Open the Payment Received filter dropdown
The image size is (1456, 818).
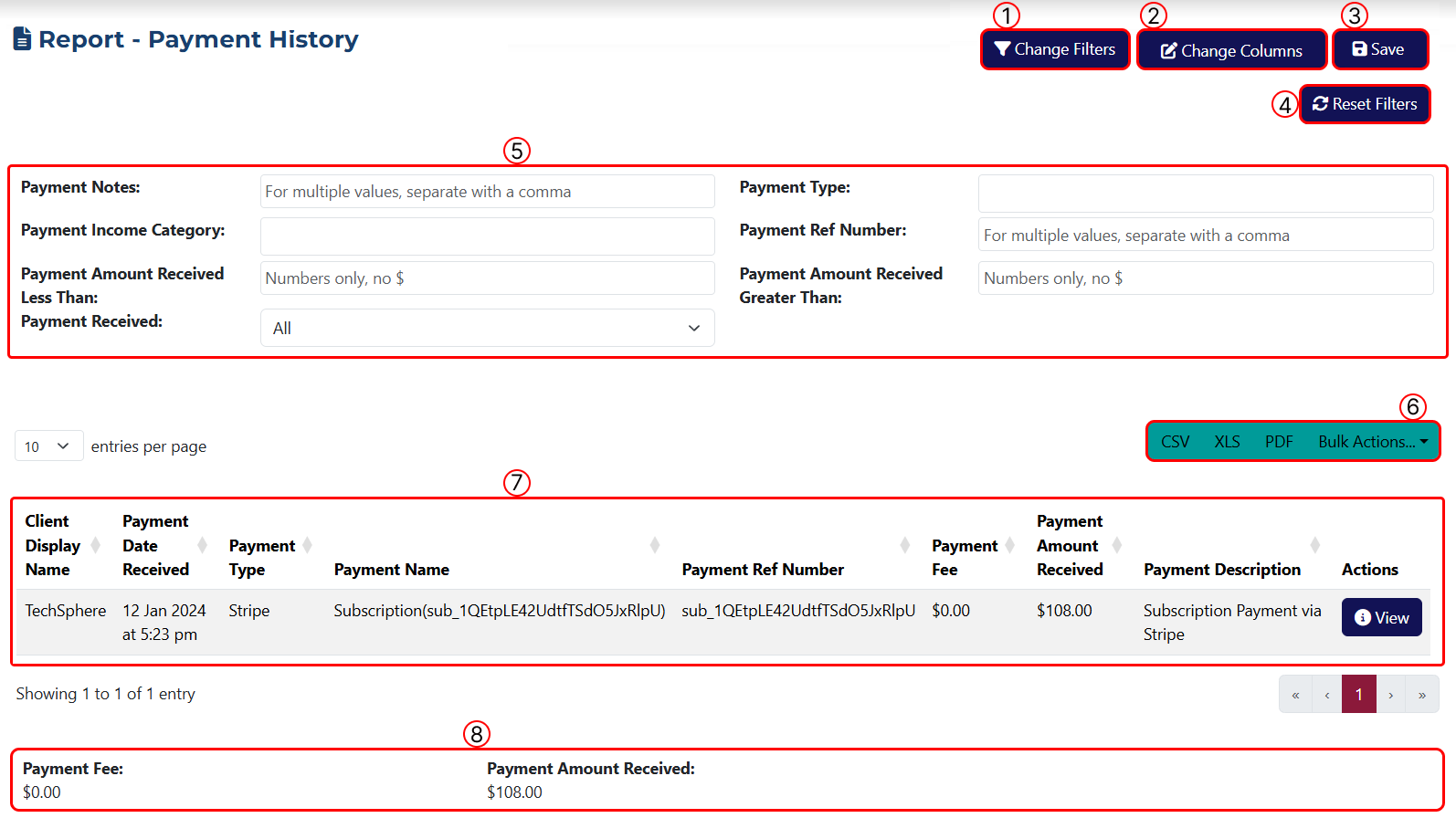(487, 327)
